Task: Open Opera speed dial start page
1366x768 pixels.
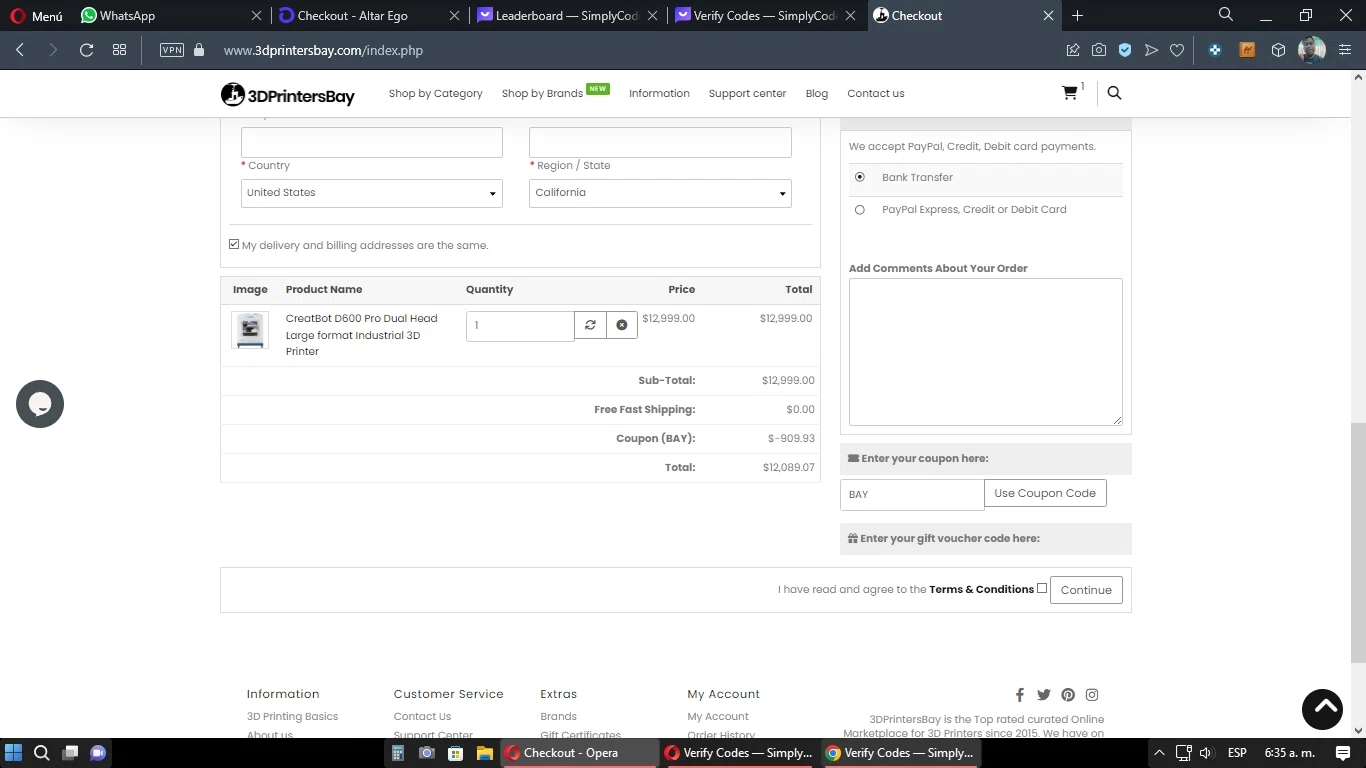Action: pyautogui.click(x=119, y=50)
